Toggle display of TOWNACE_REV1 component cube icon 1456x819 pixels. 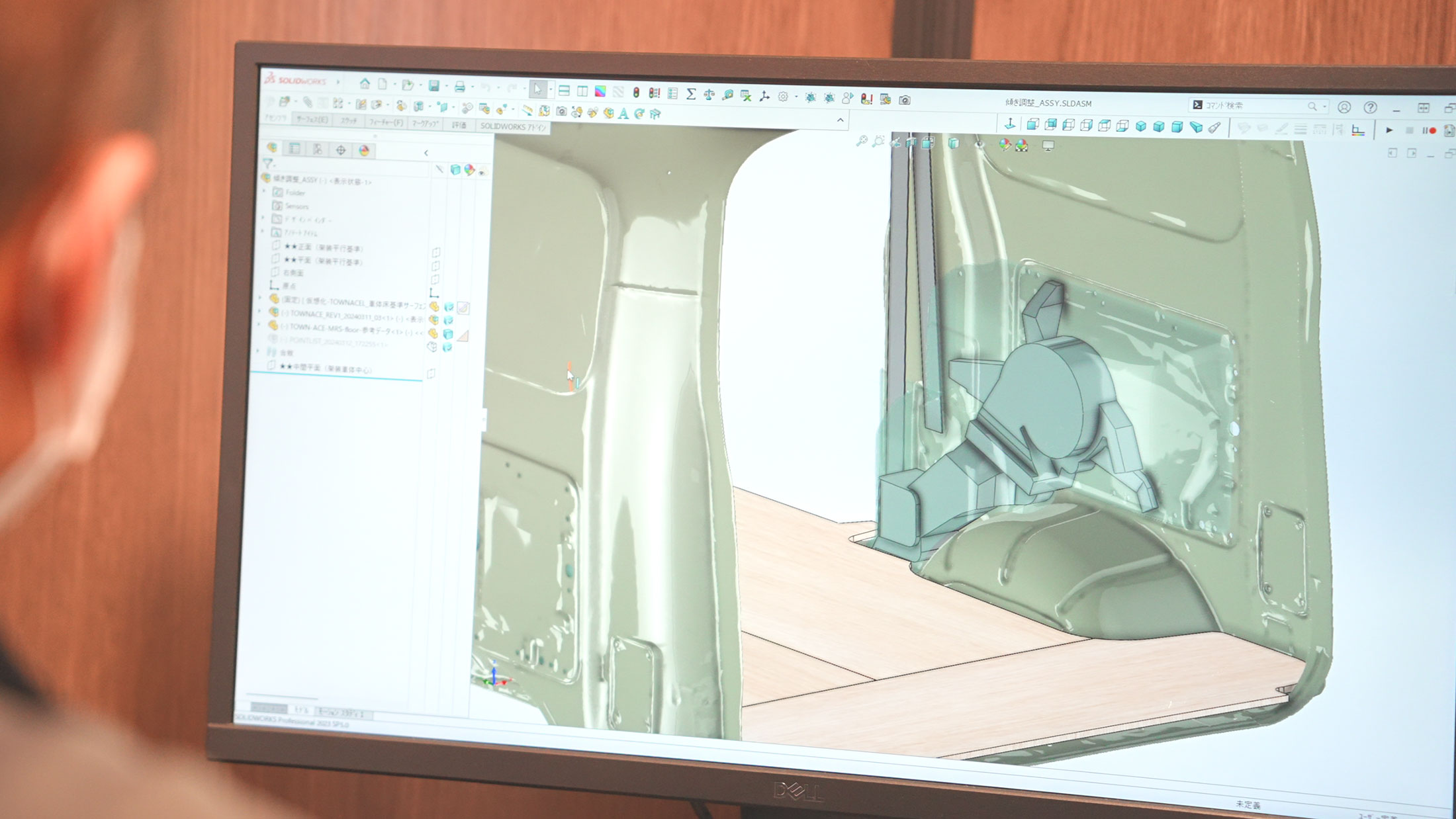pyautogui.click(x=448, y=321)
